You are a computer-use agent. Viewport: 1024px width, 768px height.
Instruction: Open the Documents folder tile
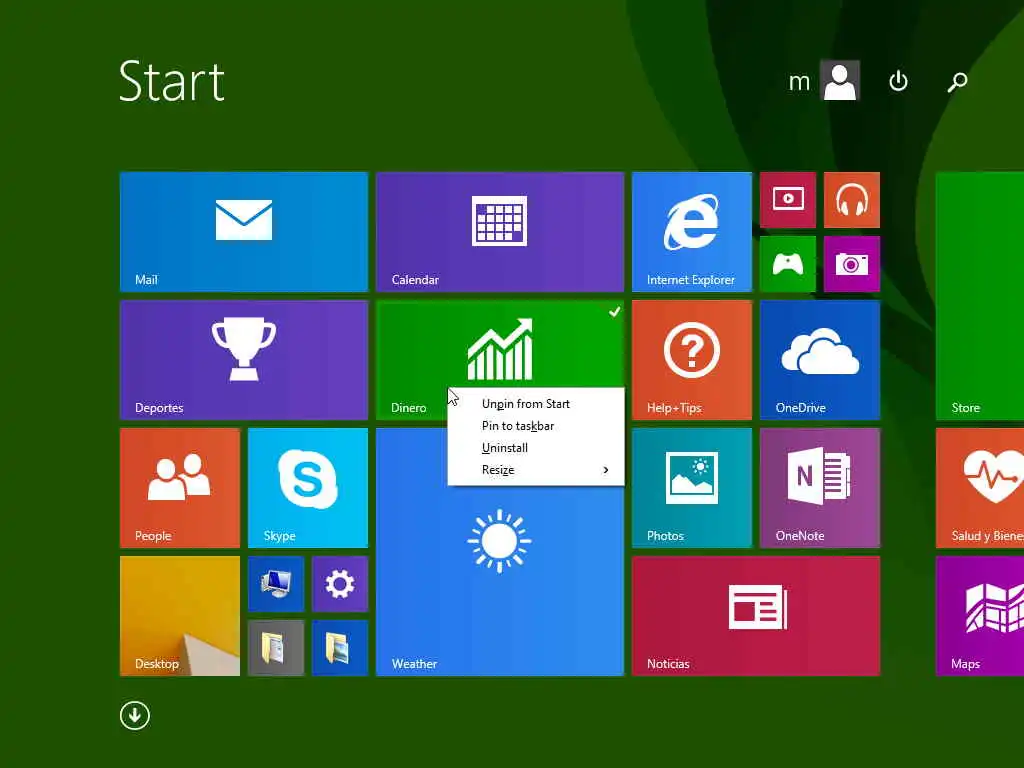[x=276, y=647]
